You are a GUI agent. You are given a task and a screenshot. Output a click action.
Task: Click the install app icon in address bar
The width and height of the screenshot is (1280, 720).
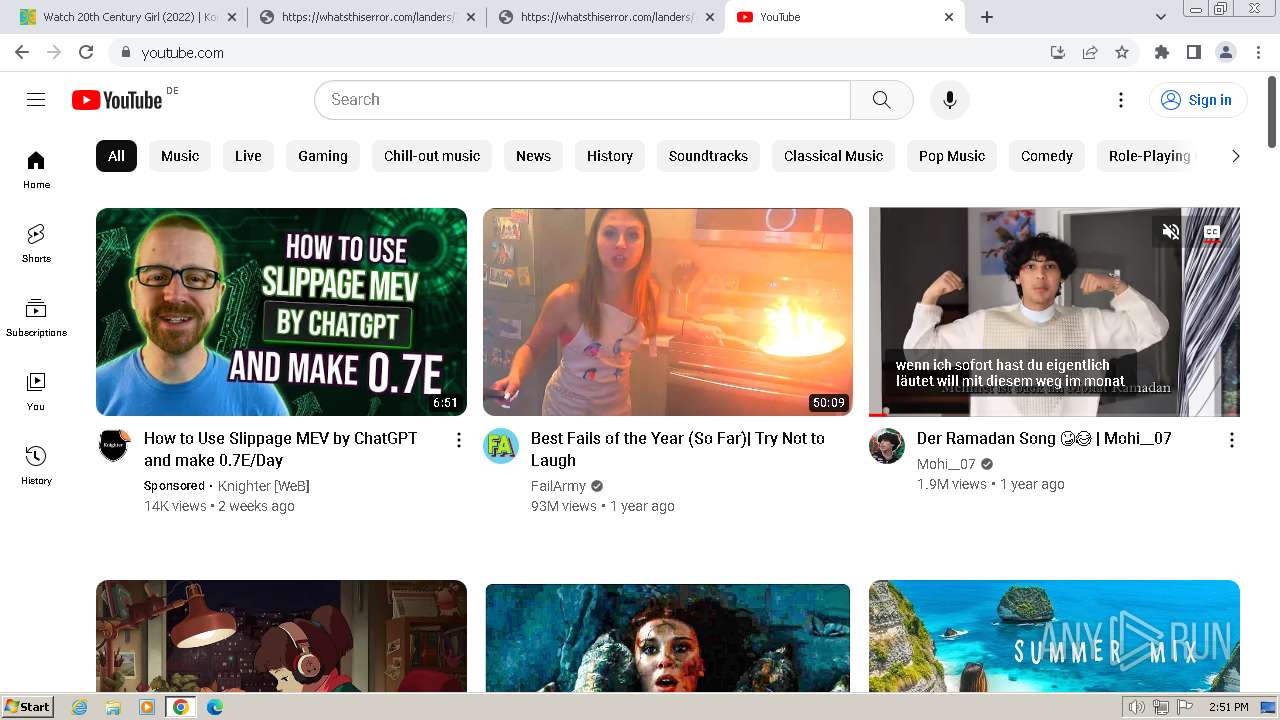(x=1057, y=52)
